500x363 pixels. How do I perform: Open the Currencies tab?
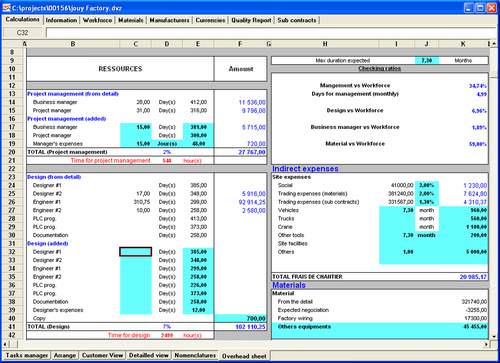point(210,20)
